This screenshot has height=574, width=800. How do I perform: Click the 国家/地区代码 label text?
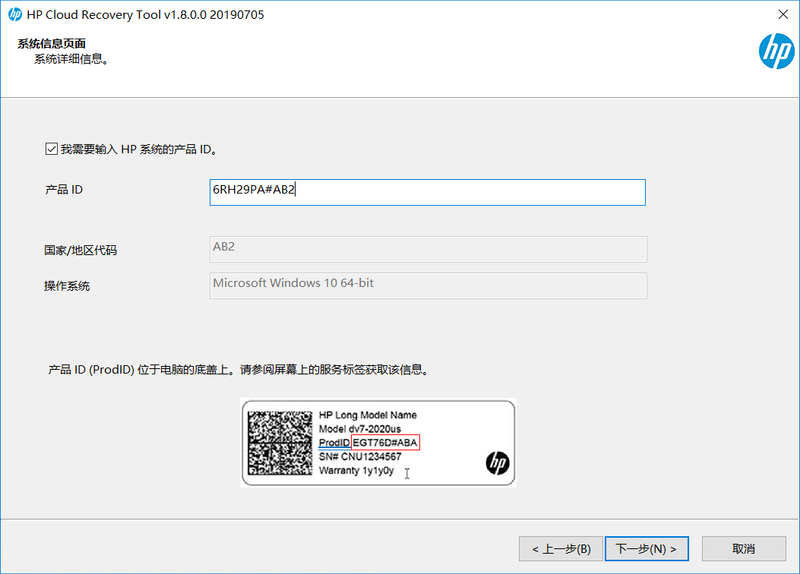tap(80, 250)
